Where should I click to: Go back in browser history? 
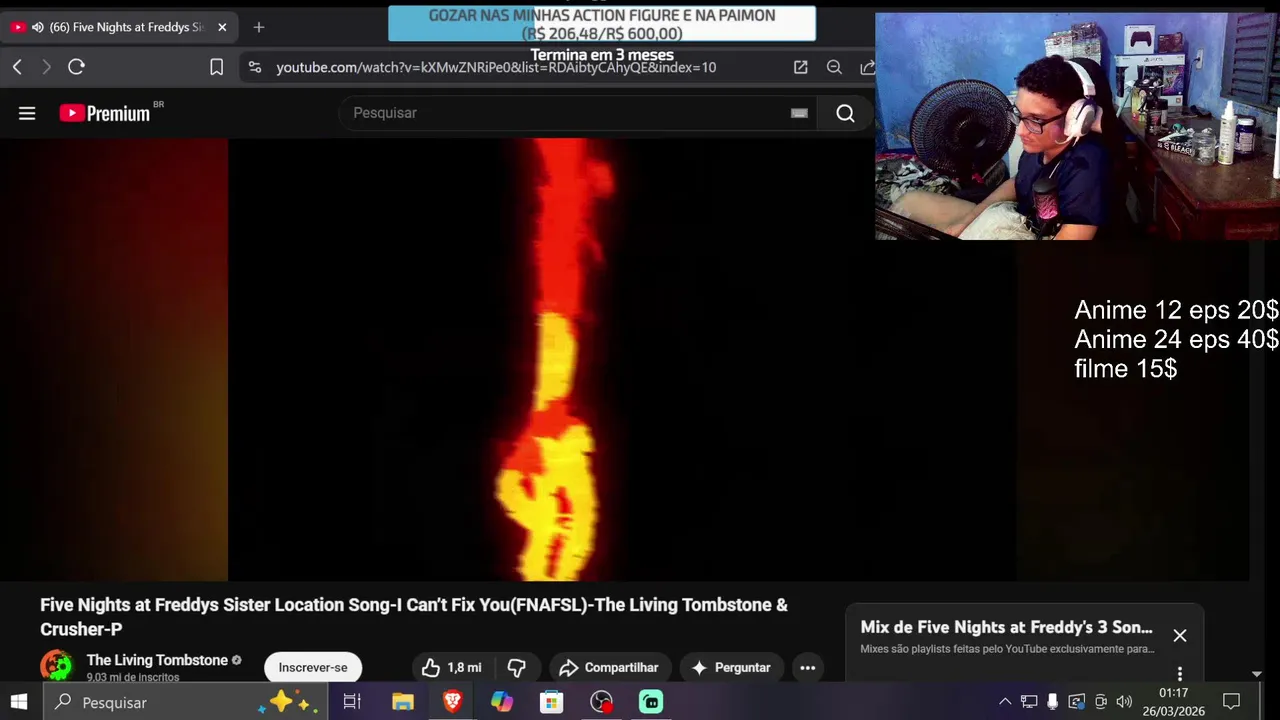click(x=17, y=67)
